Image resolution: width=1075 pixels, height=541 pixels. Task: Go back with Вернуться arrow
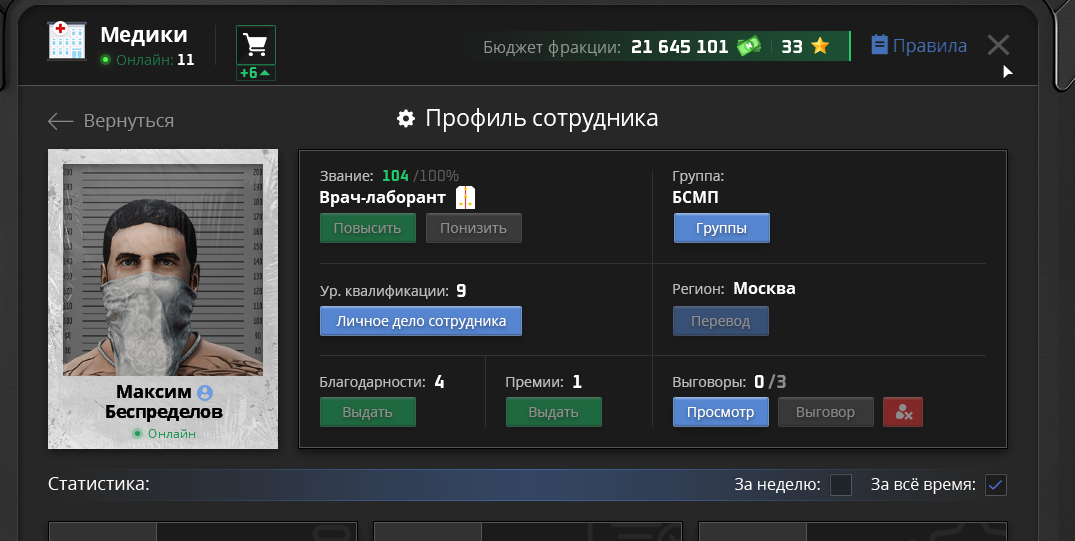111,121
